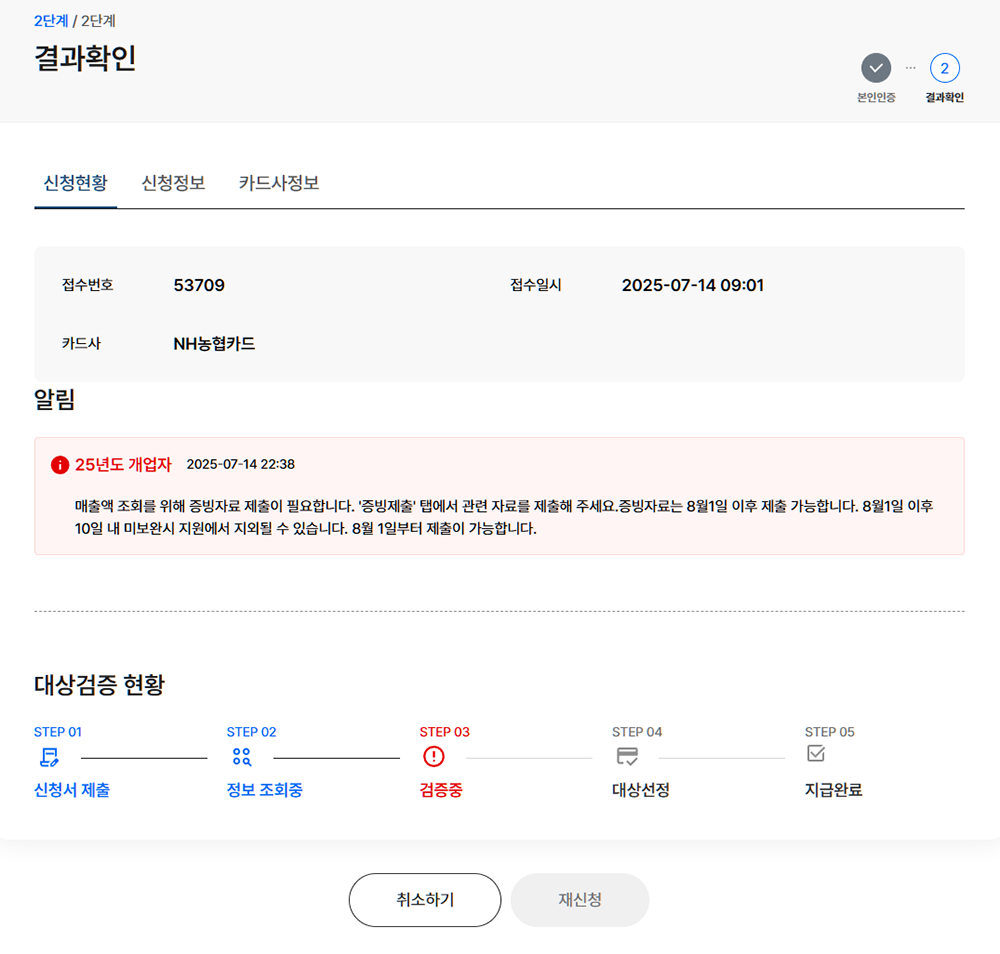Click the numbered 결과확인 circle labeled 2
Screen dimensions: 1000x954
click(x=944, y=65)
